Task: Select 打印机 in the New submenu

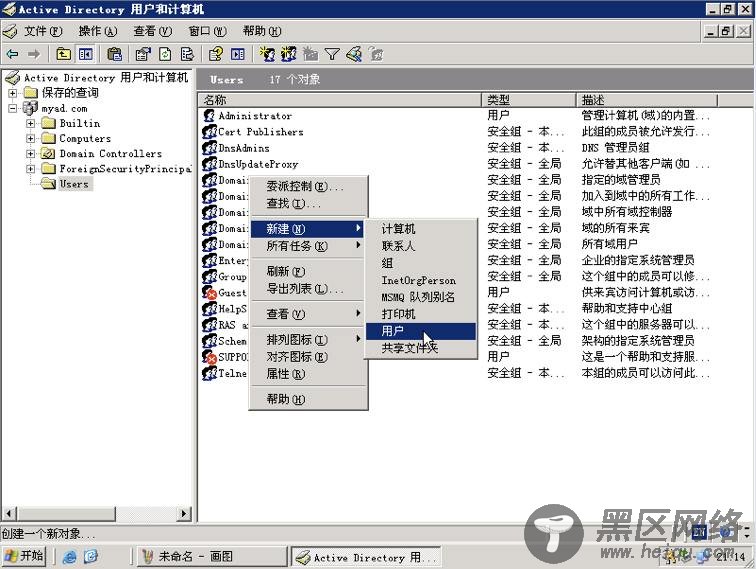Action: [421, 314]
